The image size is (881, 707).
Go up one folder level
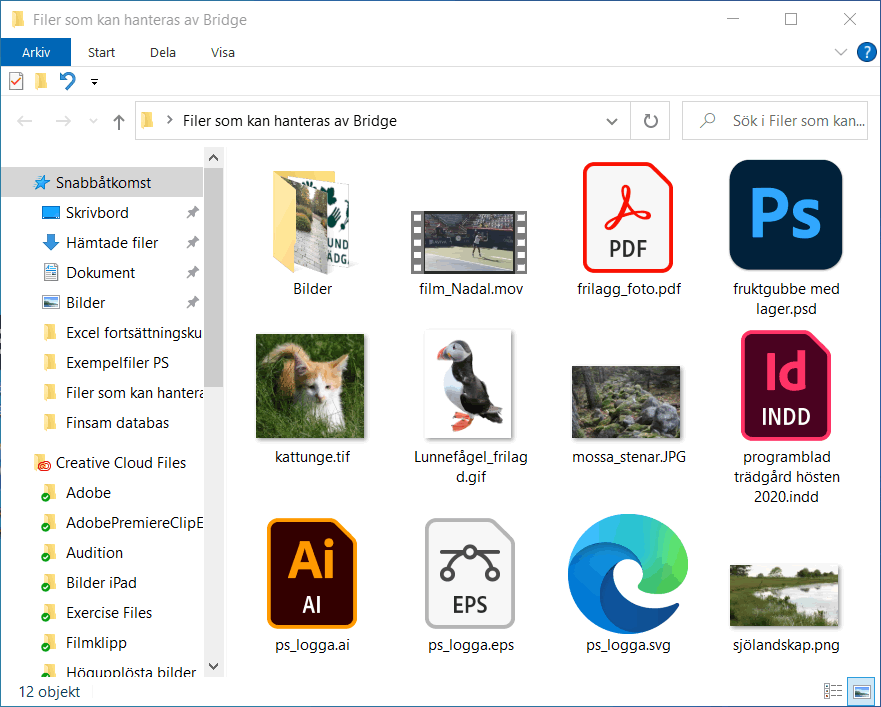(x=118, y=121)
